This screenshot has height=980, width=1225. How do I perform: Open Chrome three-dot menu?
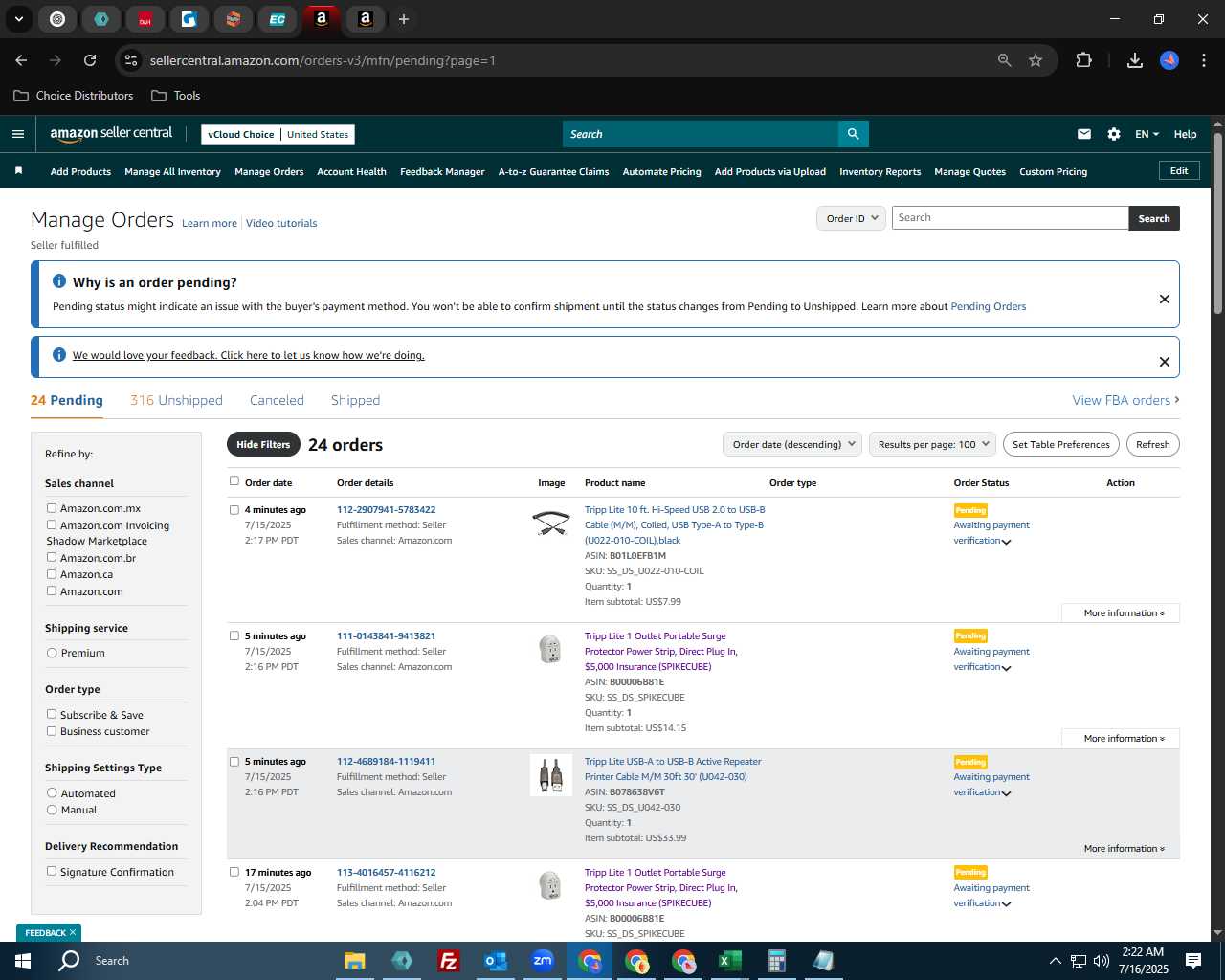pyautogui.click(x=1202, y=60)
